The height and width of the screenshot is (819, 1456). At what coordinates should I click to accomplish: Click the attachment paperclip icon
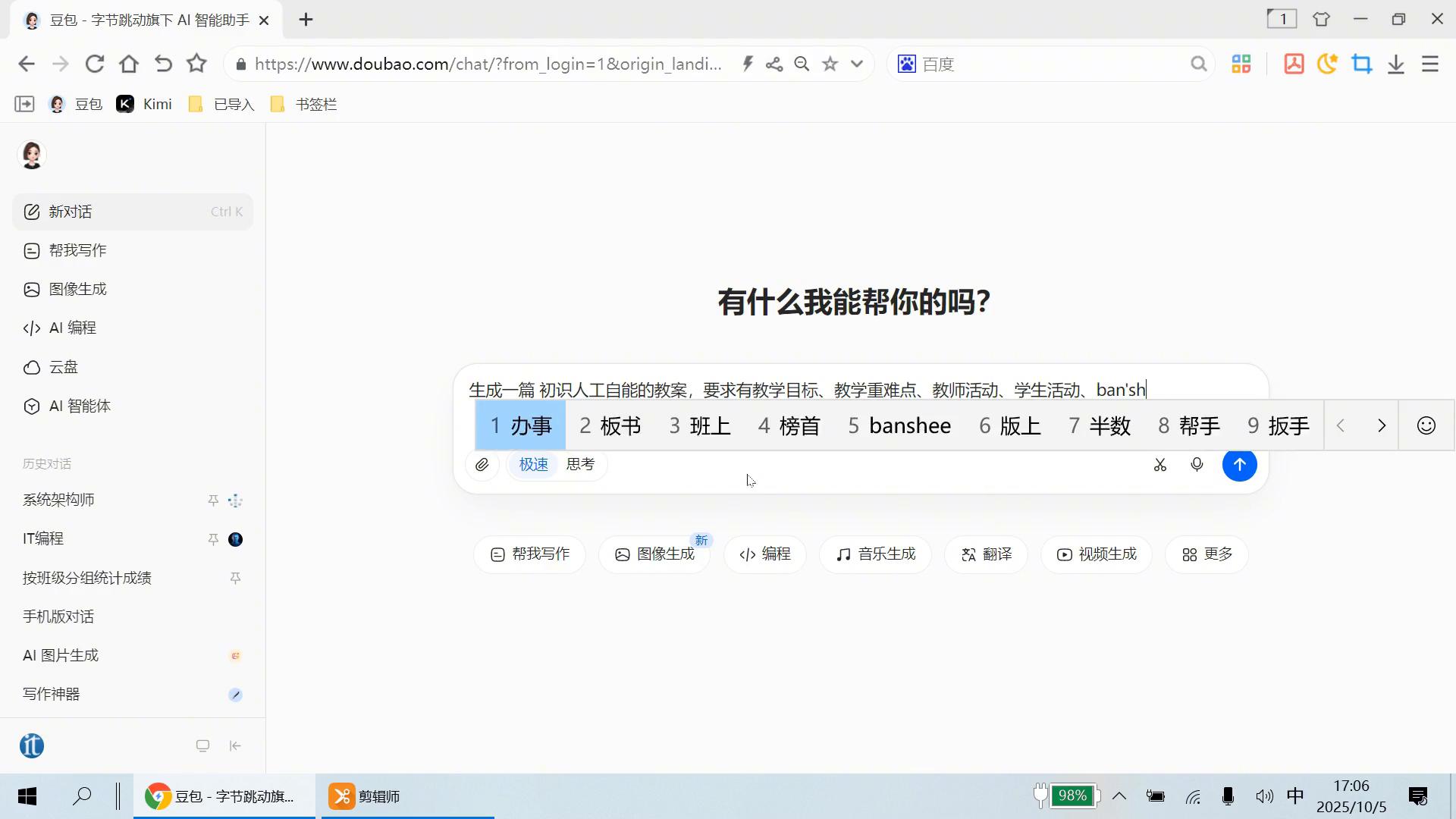[x=482, y=465]
